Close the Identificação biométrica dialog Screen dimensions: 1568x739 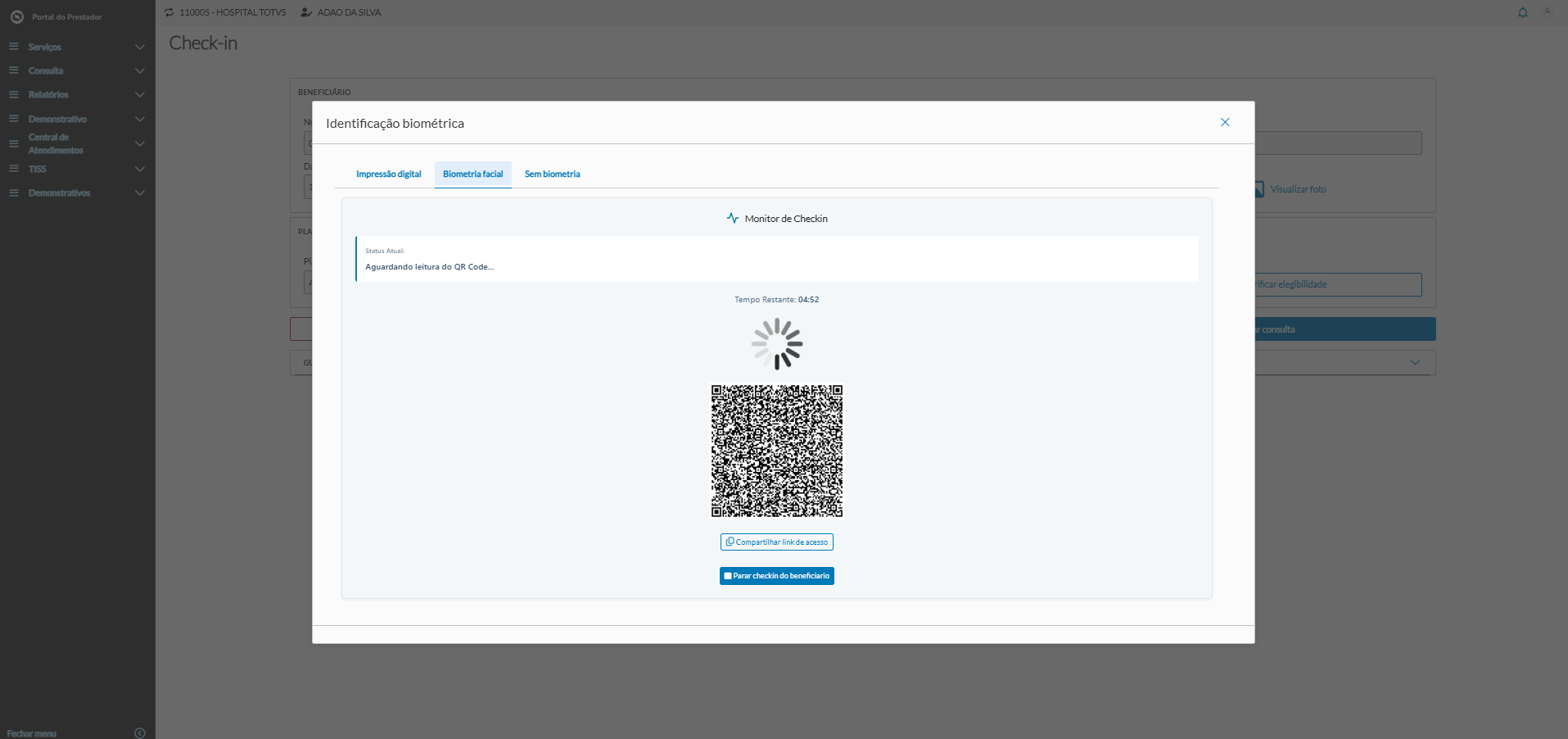(x=1225, y=122)
